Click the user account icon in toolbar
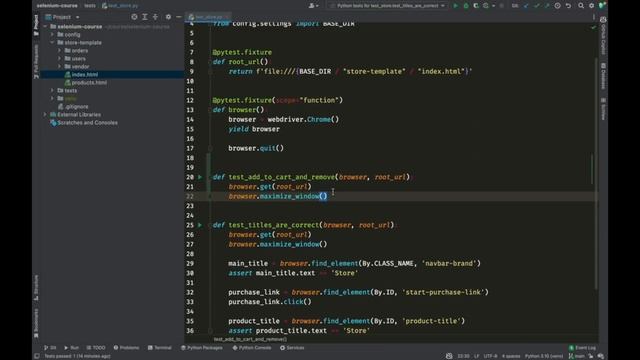The width and height of the screenshot is (640, 360). point(312,6)
